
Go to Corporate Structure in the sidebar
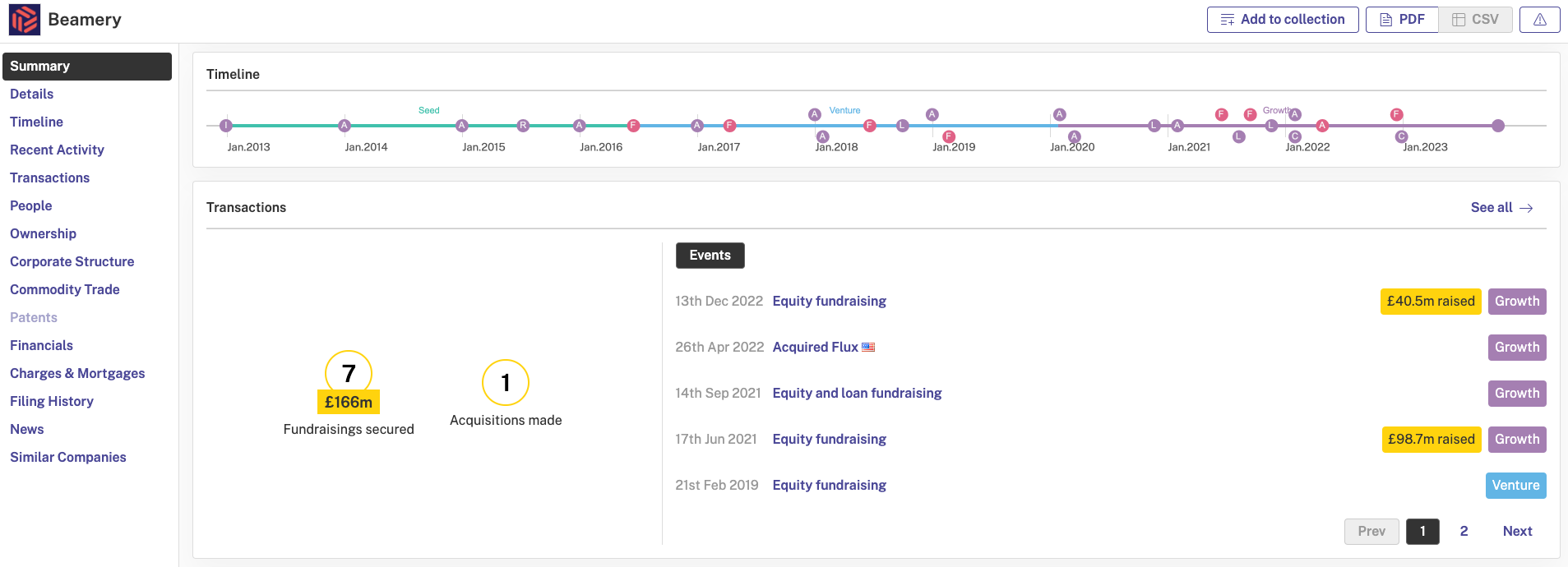click(72, 262)
